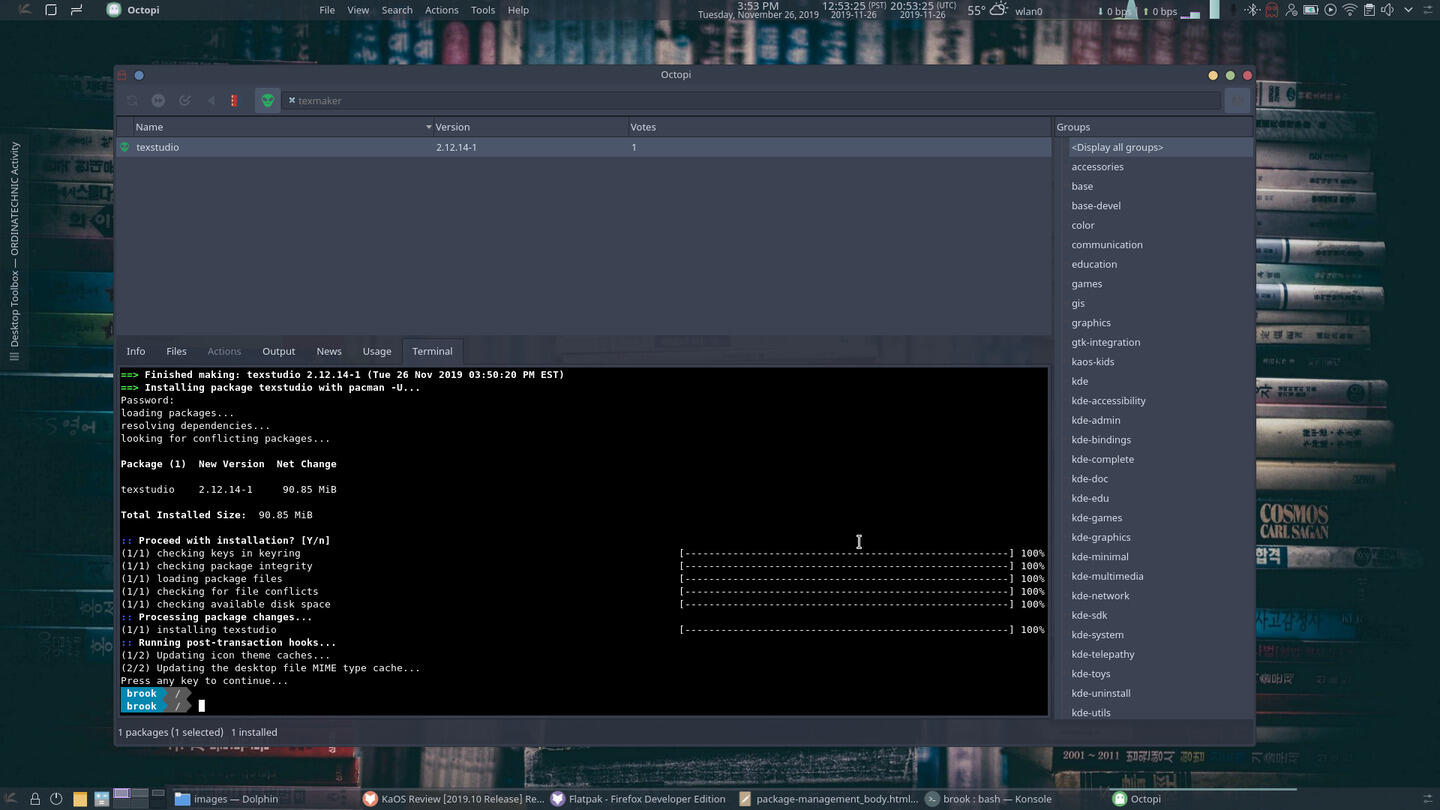Select the accessories group

pyautogui.click(x=1097, y=167)
